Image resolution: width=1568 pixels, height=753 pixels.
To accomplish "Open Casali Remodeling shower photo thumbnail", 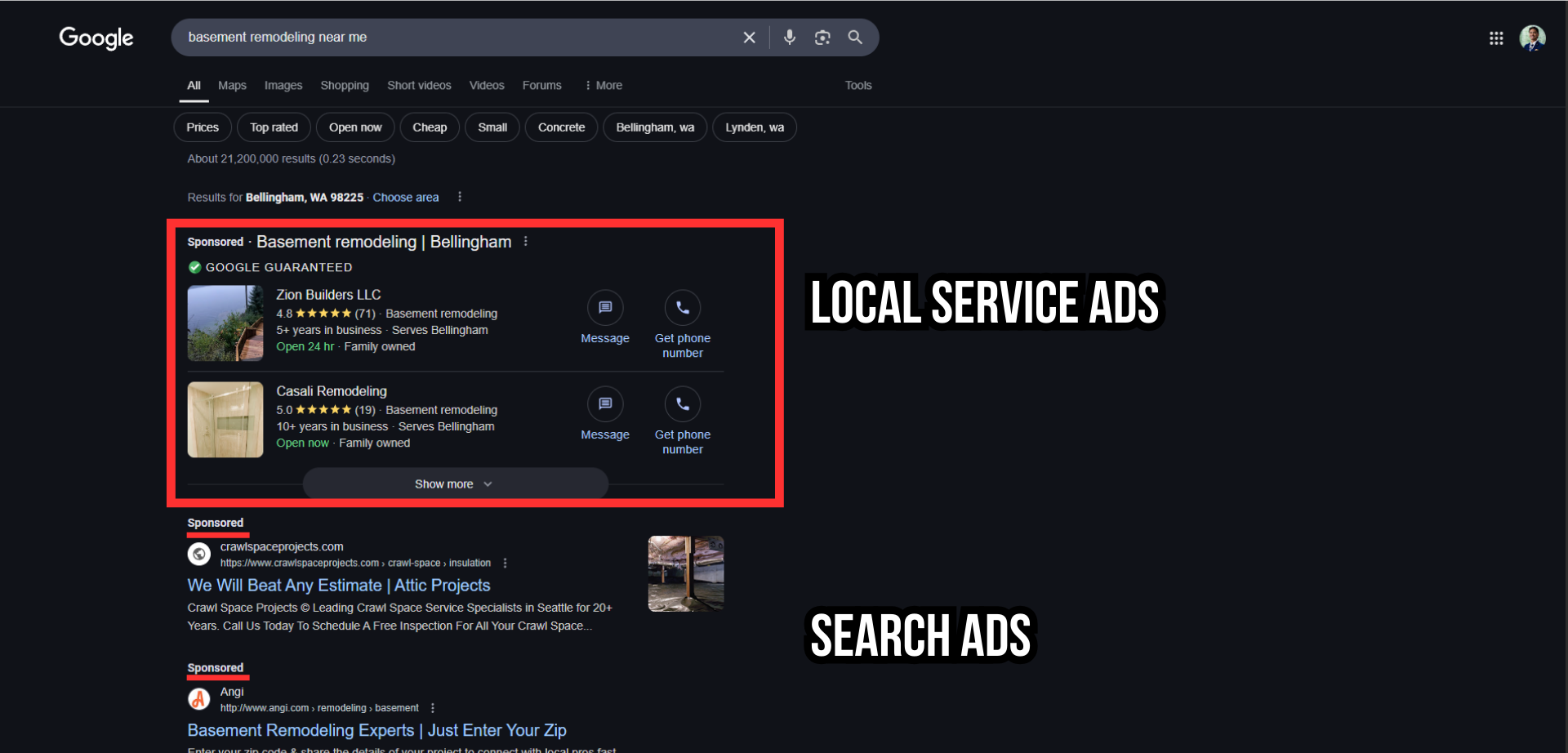I will point(225,420).
